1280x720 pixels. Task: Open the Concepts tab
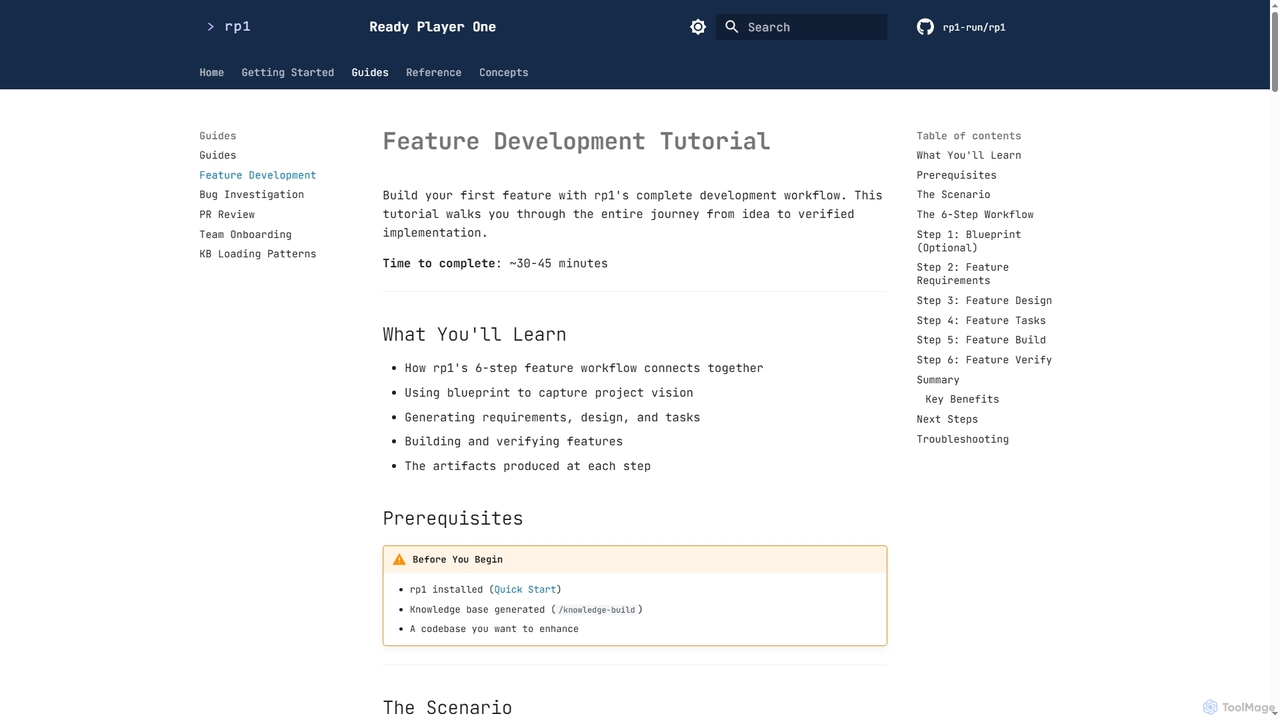[x=504, y=73]
